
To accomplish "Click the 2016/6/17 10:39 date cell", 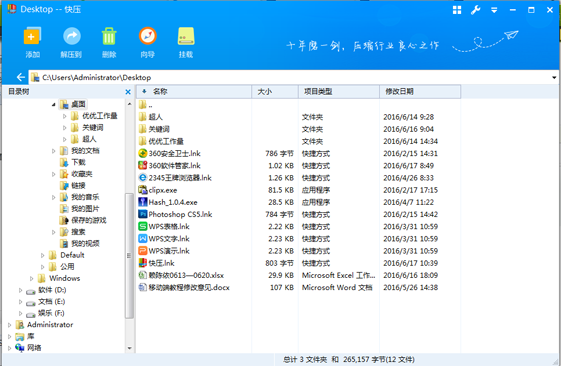I will (410, 263).
